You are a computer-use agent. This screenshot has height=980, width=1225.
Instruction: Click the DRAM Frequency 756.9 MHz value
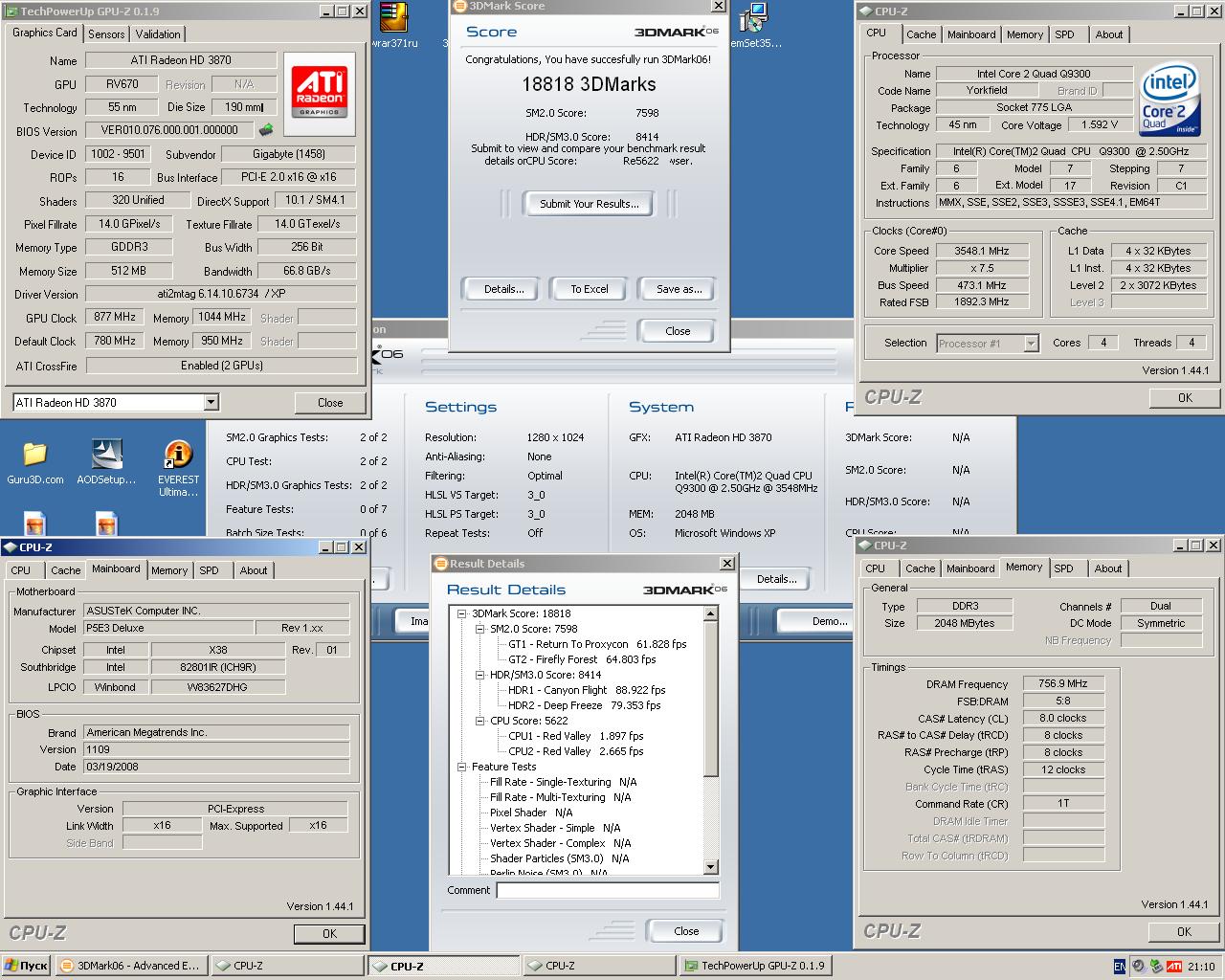1062,683
